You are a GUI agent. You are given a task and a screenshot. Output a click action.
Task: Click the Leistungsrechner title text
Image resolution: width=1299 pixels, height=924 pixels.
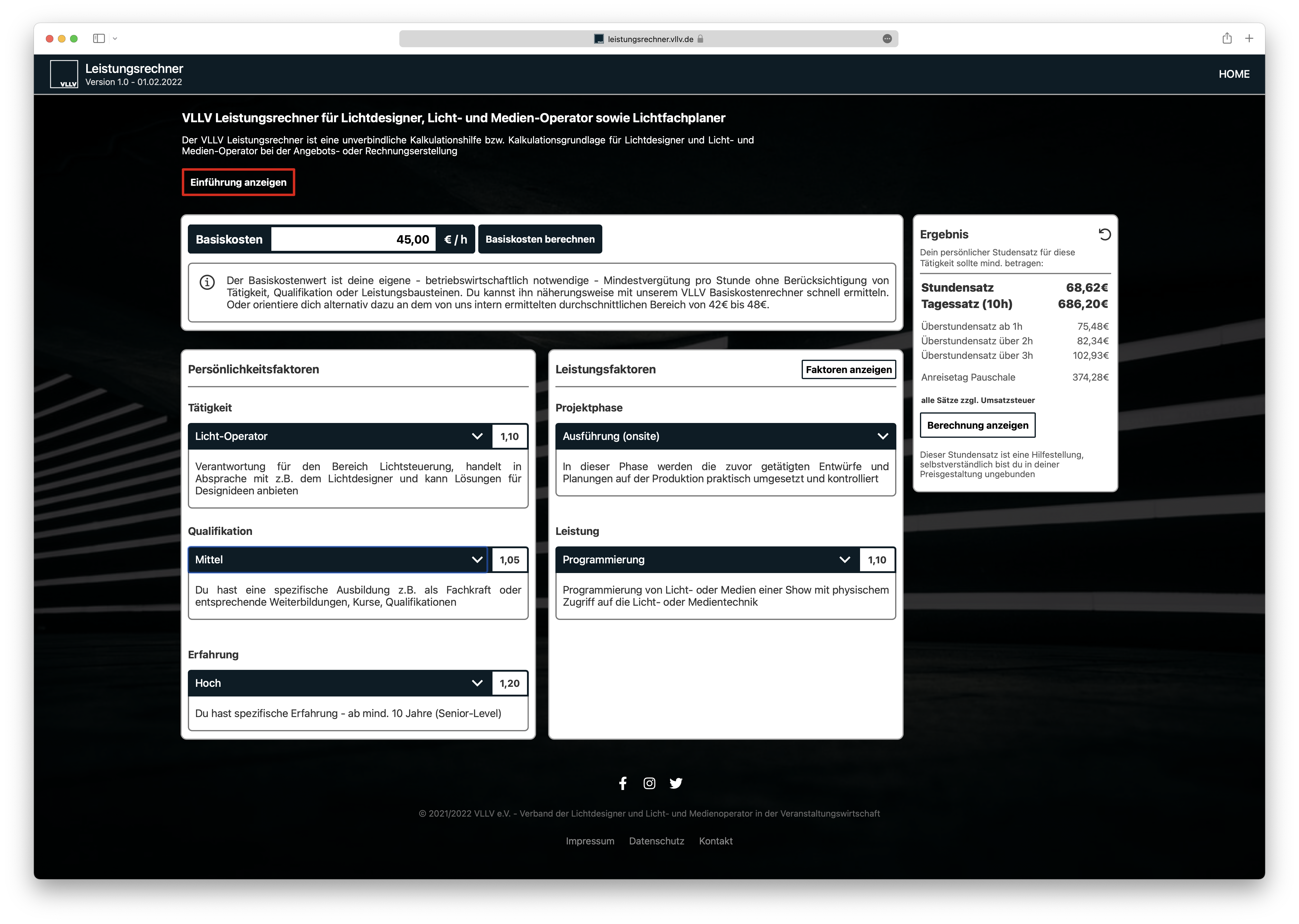tap(134, 68)
